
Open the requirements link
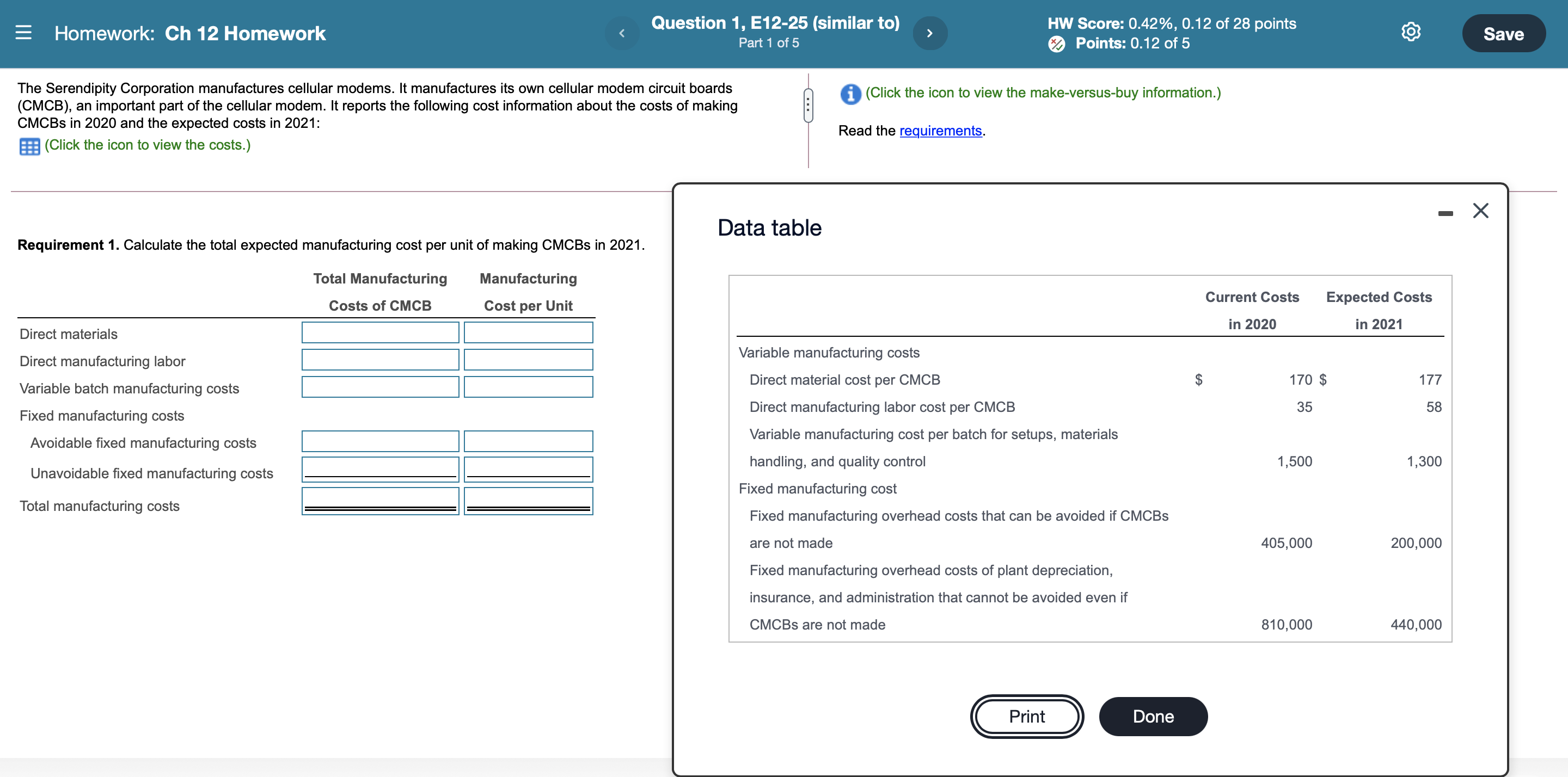pyautogui.click(x=941, y=130)
